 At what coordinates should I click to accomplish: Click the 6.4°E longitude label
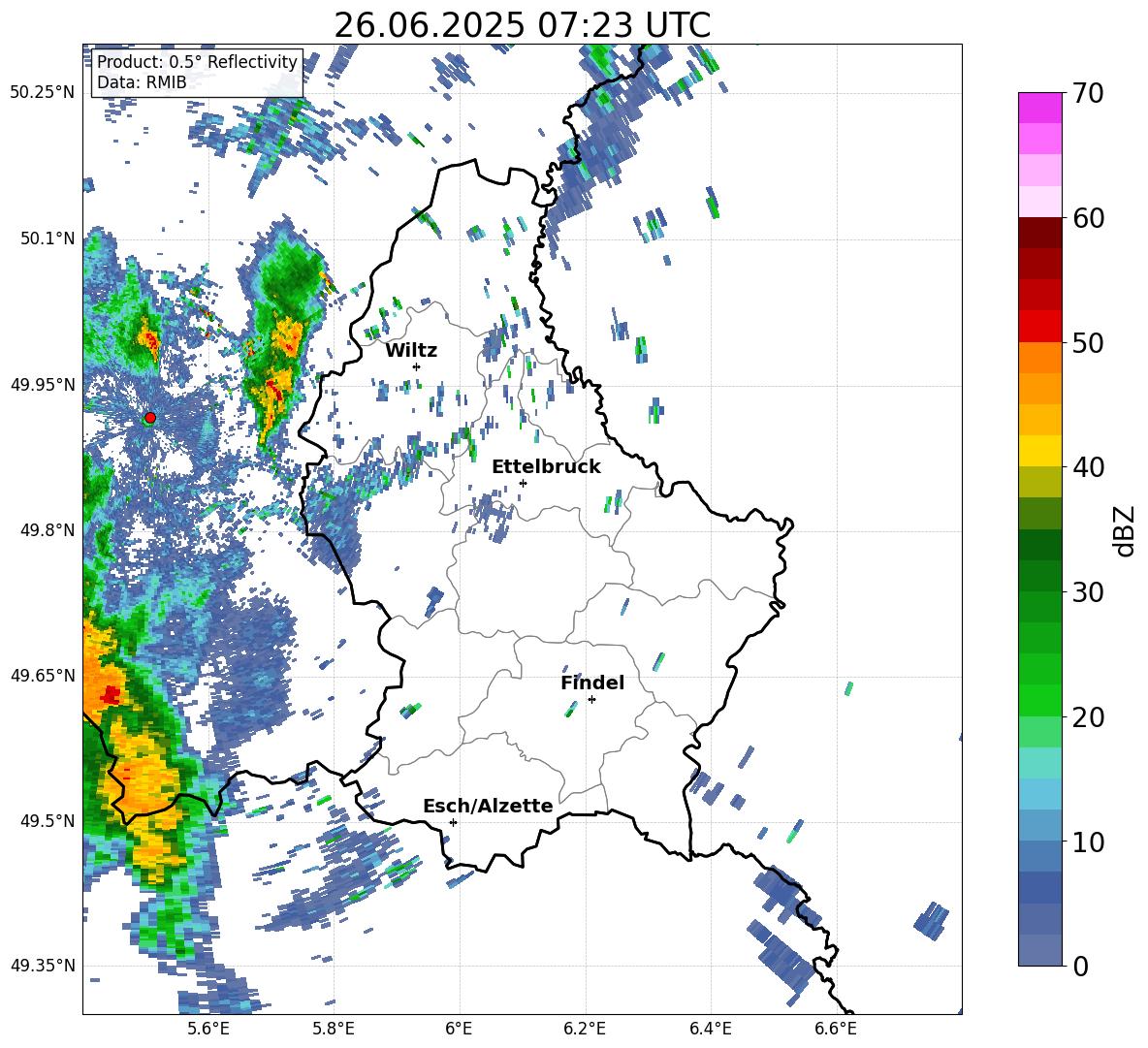pos(710,1029)
